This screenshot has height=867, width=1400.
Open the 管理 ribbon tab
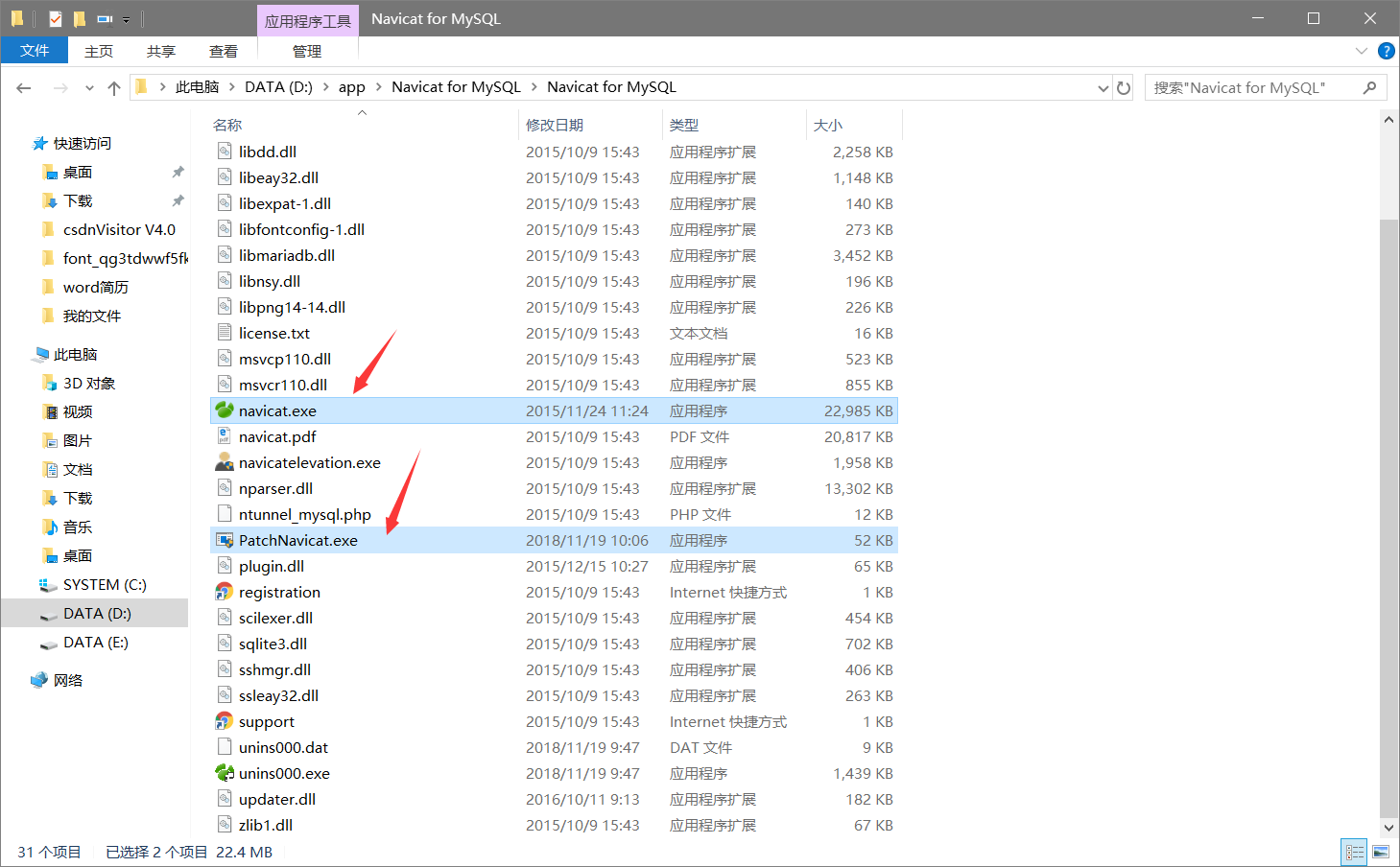(307, 51)
